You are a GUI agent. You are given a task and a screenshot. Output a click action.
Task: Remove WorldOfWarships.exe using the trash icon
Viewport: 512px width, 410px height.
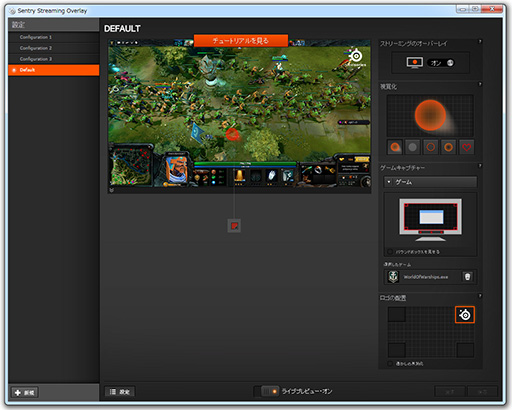click(467, 277)
